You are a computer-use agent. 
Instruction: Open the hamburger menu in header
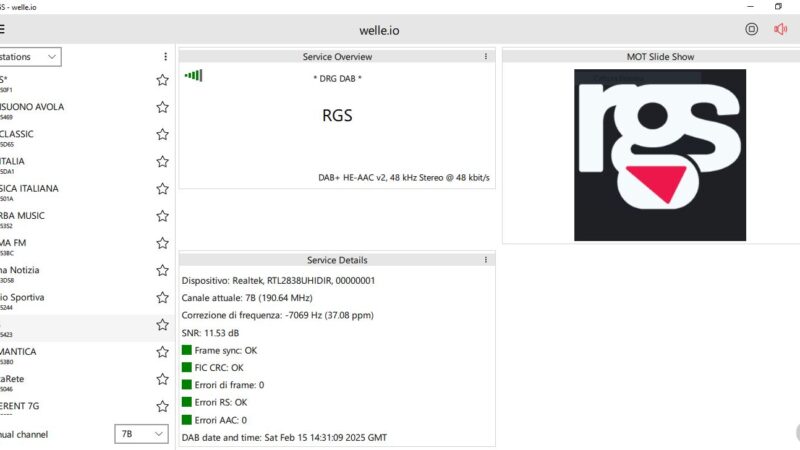[2, 29]
